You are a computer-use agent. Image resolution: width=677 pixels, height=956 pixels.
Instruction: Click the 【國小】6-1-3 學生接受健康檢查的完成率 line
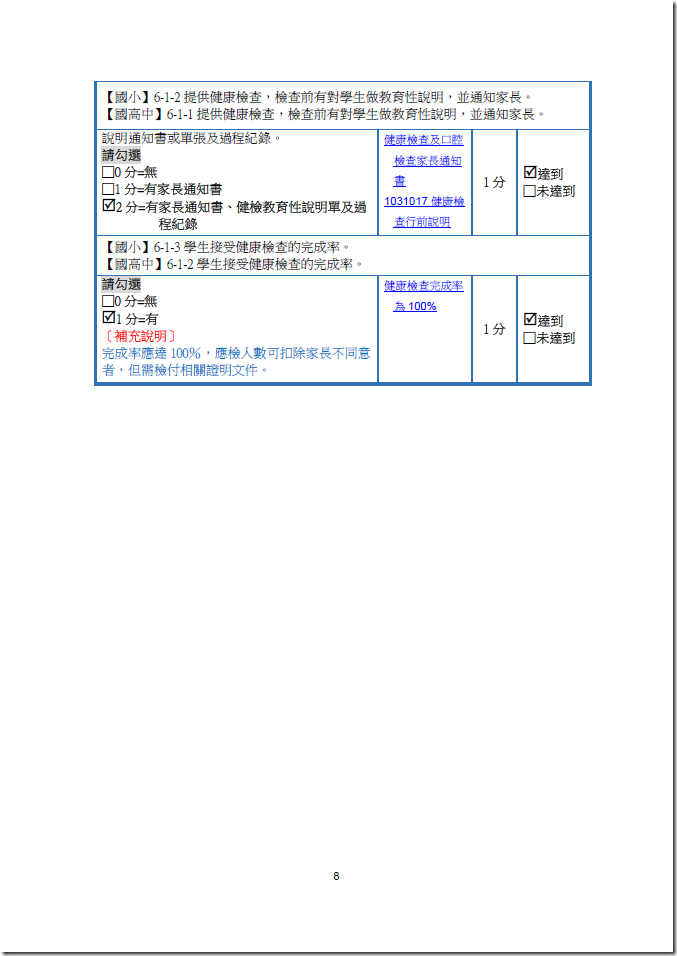[x=225, y=247]
